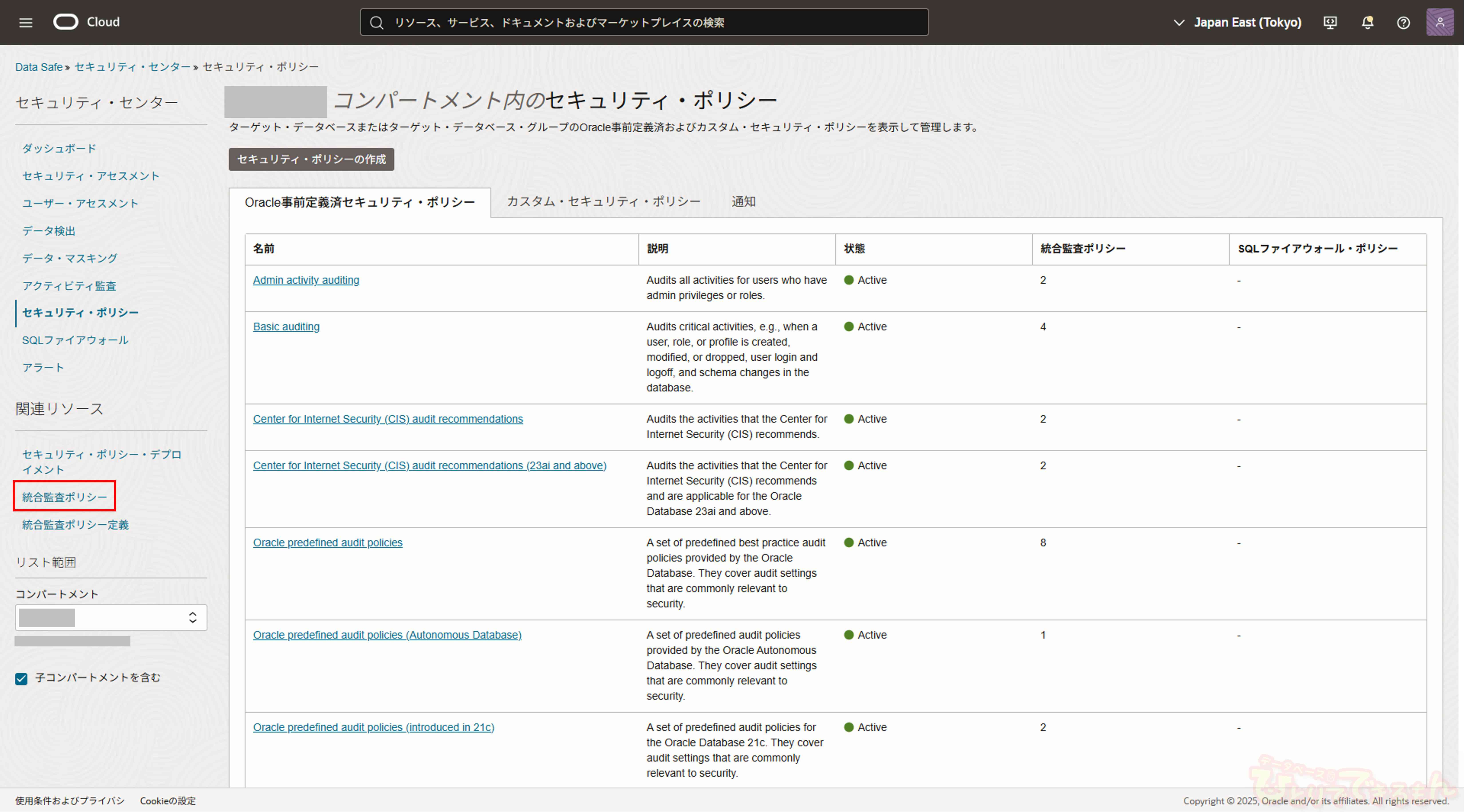Focus the resource and service search field
1464x812 pixels.
coord(654,22)
